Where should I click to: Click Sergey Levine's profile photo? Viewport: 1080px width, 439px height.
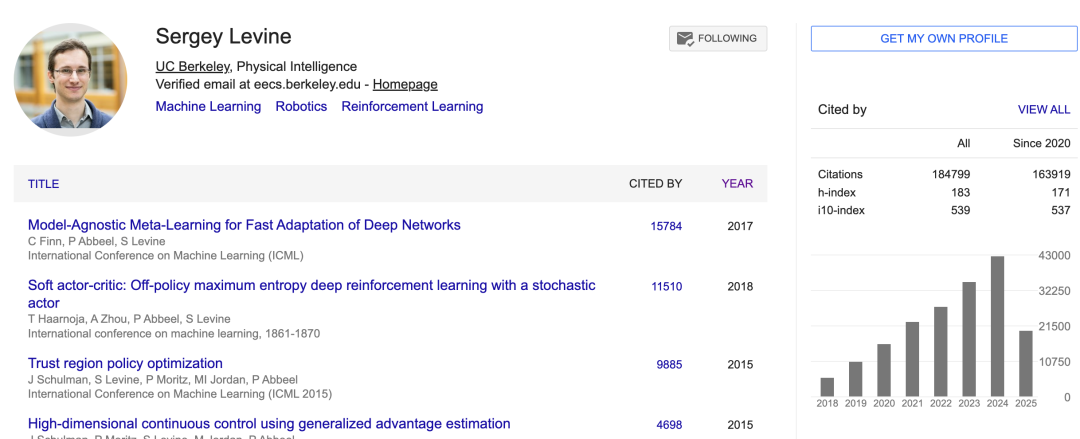click(70, 80)
